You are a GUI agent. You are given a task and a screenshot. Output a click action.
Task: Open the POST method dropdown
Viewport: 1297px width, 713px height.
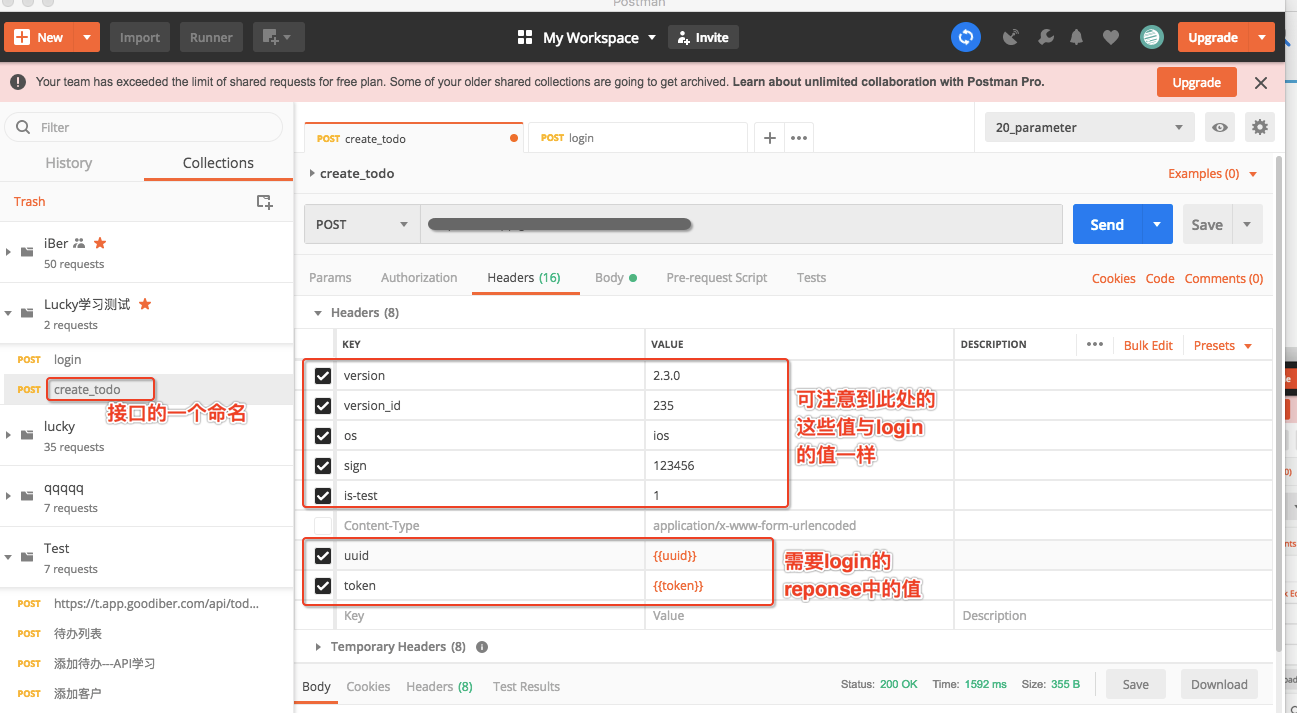[362, 224]
